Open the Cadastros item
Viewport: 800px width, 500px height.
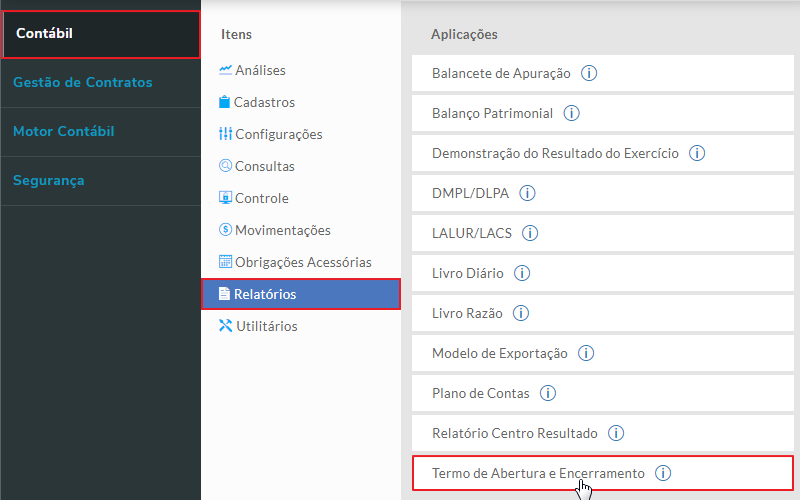264,102
